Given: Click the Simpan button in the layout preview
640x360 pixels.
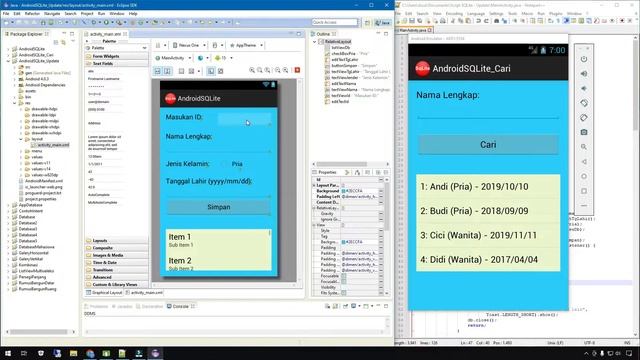Looking at the screenshot, I should point(219,207).
